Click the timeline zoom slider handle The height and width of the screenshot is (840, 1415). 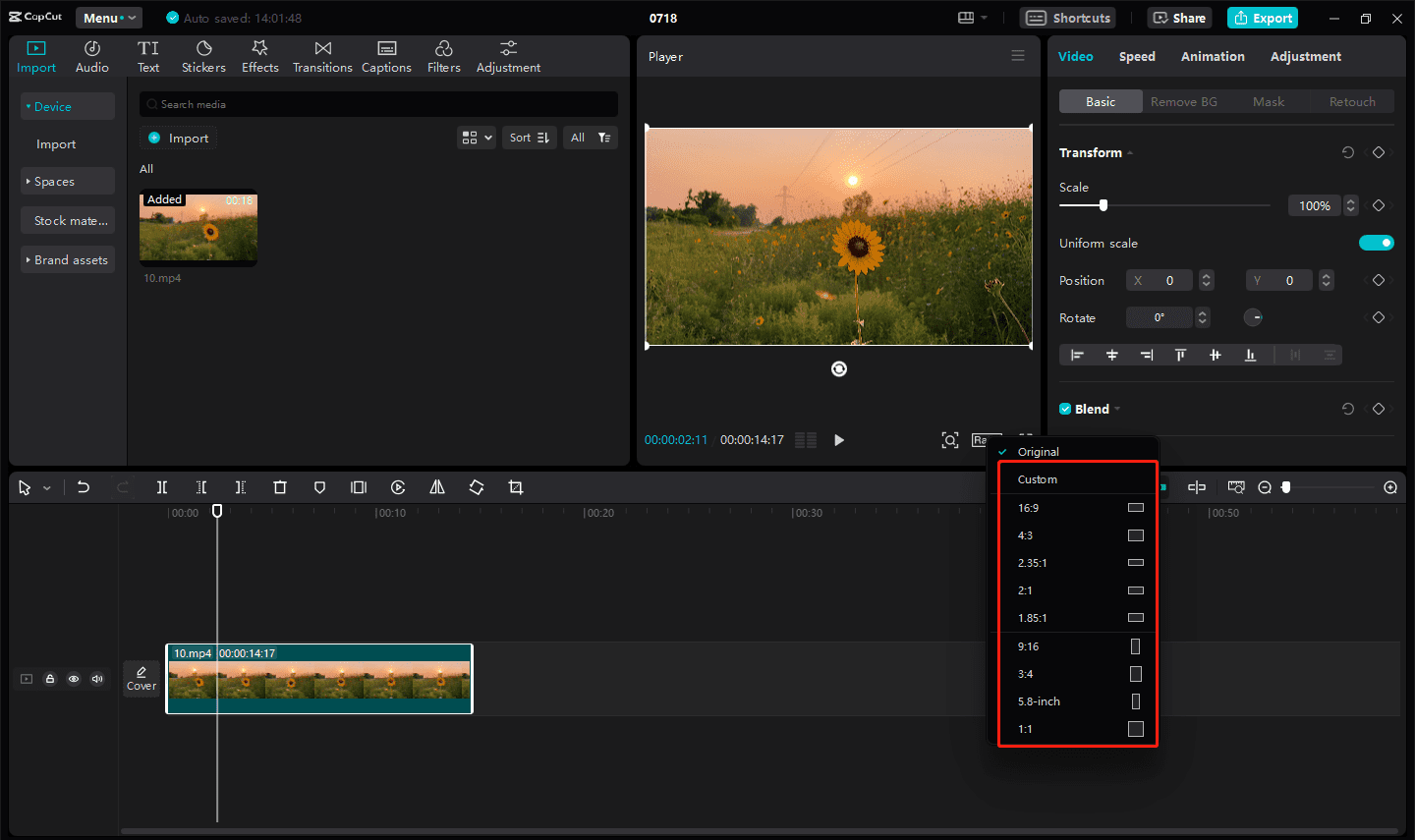(1286, 487)
